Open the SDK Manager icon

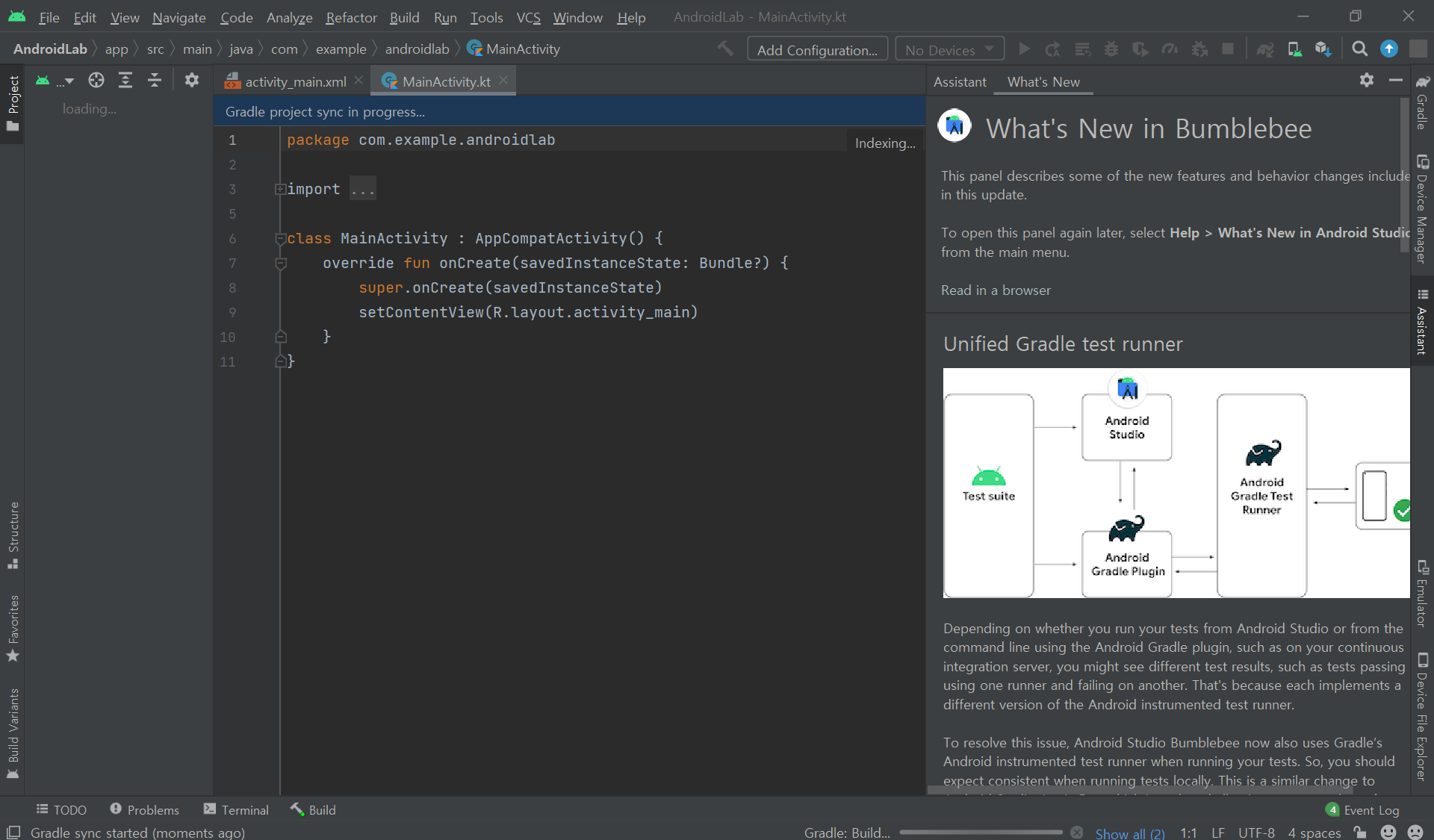1323,49
